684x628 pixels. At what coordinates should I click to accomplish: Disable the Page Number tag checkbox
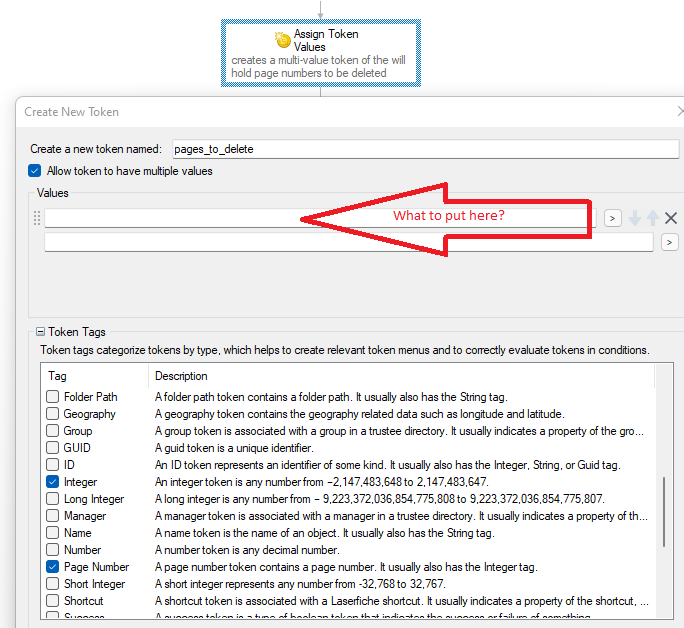[x=52, y=567]
